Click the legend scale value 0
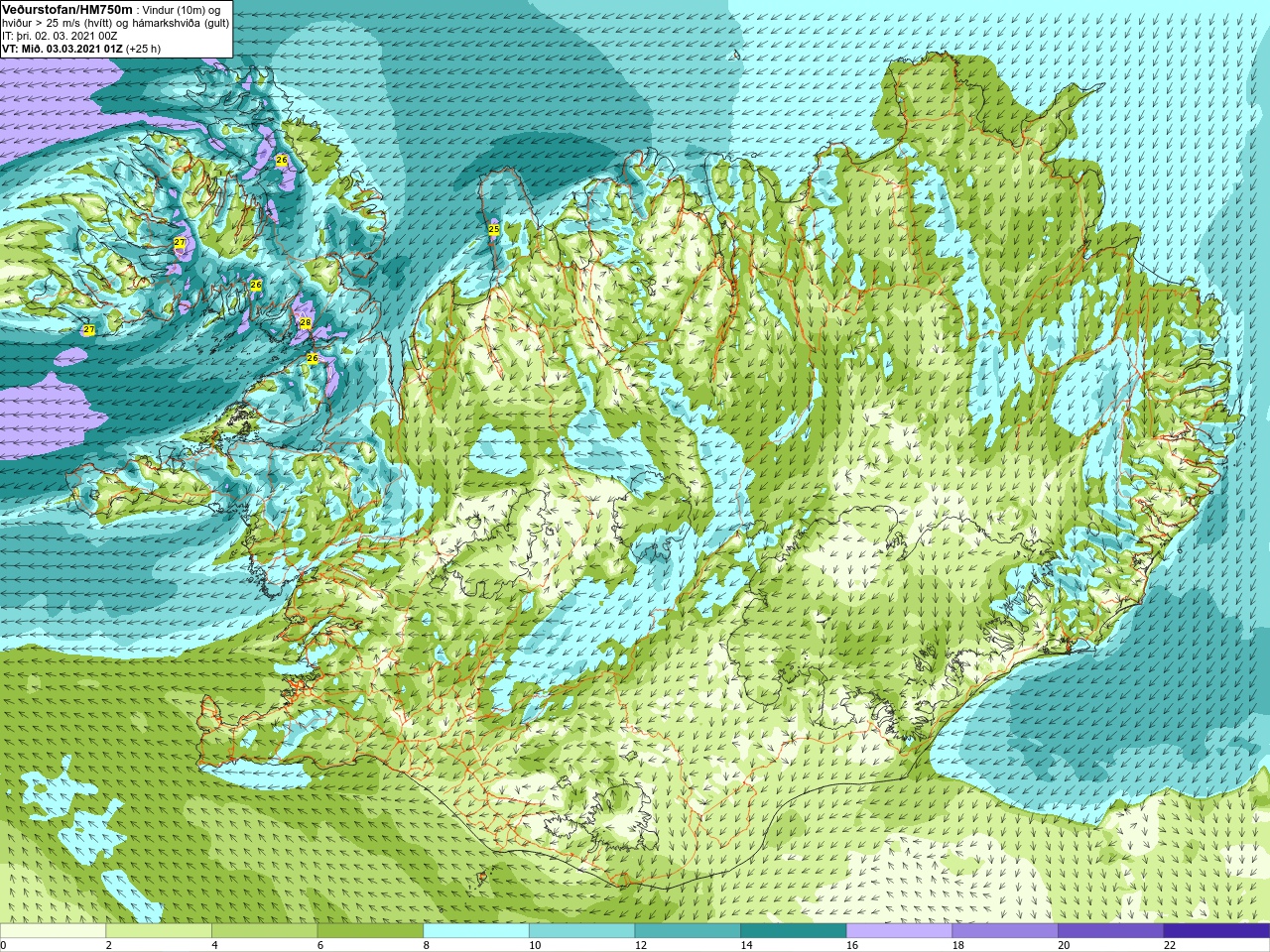This screenshot has height=952, width=1270. (x=4, y=945)
